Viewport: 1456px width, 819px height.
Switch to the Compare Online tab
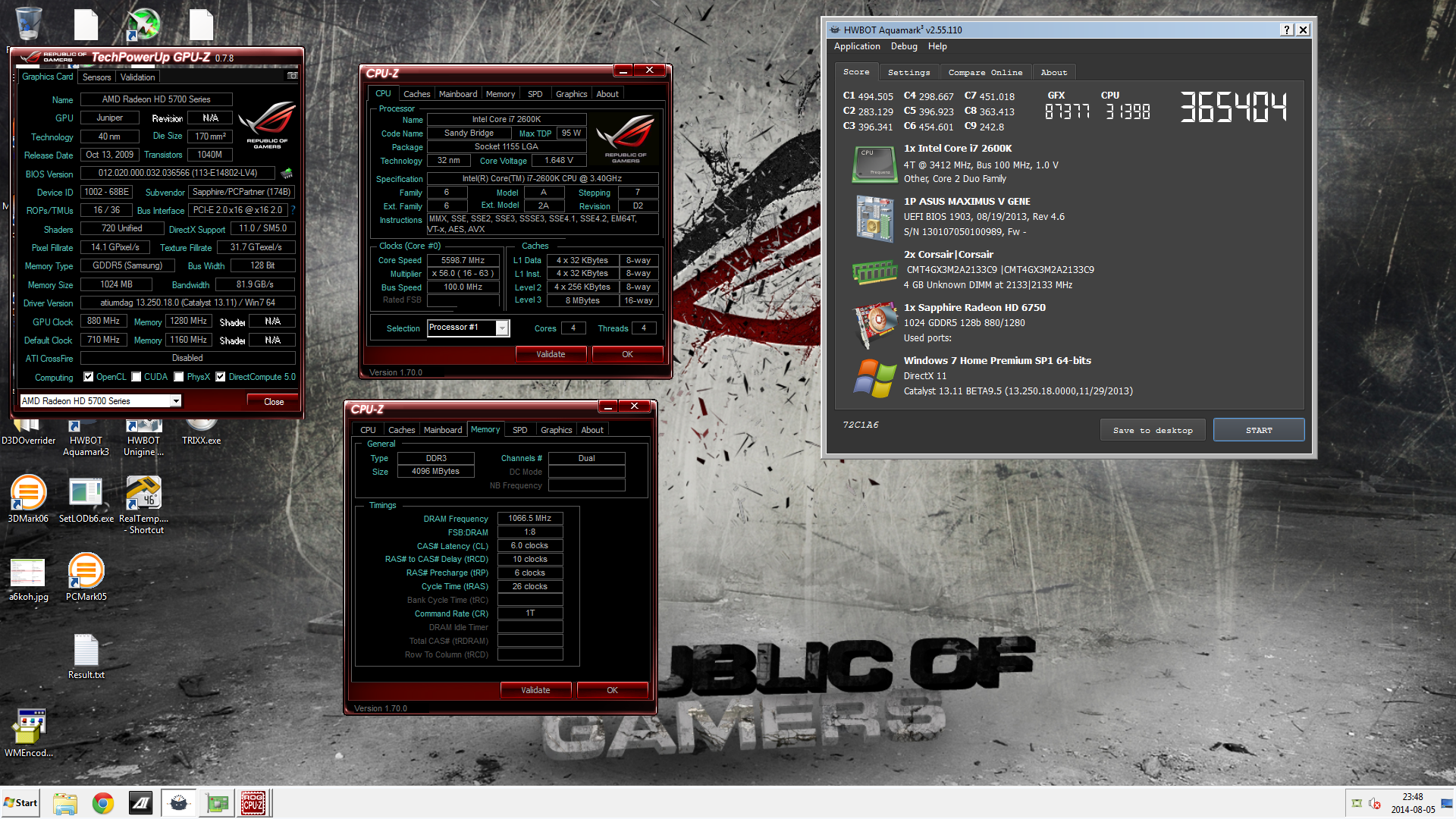pos(985,73)
